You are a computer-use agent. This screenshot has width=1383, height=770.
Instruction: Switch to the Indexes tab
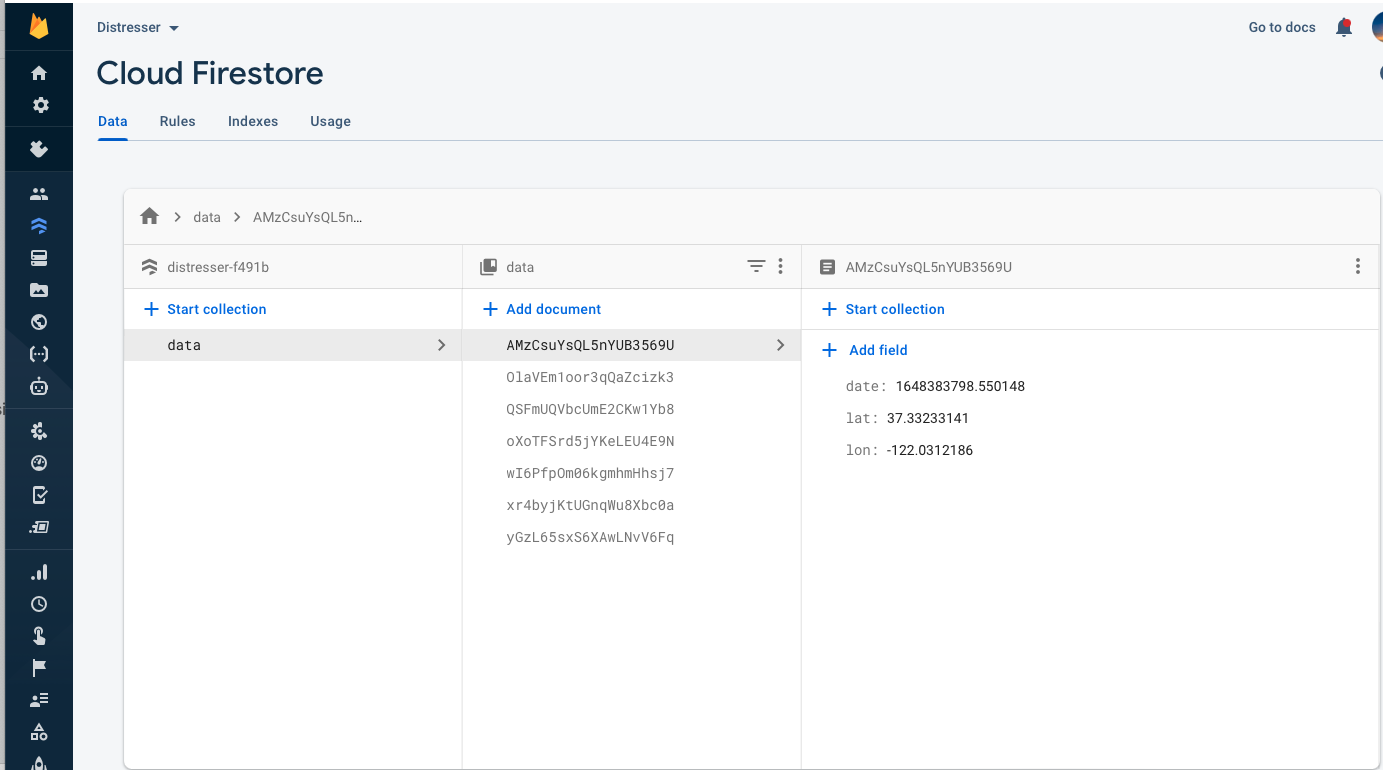(x=253, y=121)
